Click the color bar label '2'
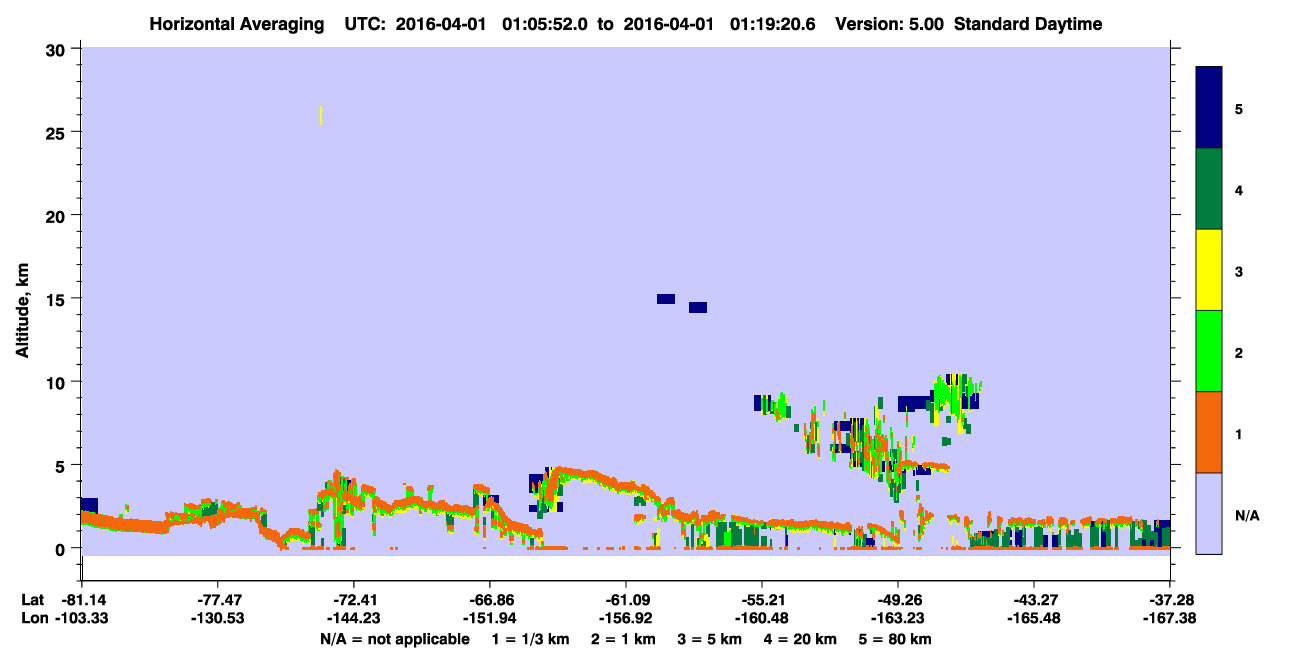Image resolution: width=1300 pixels, height=667 pixels. pyautogui.click(x=1239, y=353)
